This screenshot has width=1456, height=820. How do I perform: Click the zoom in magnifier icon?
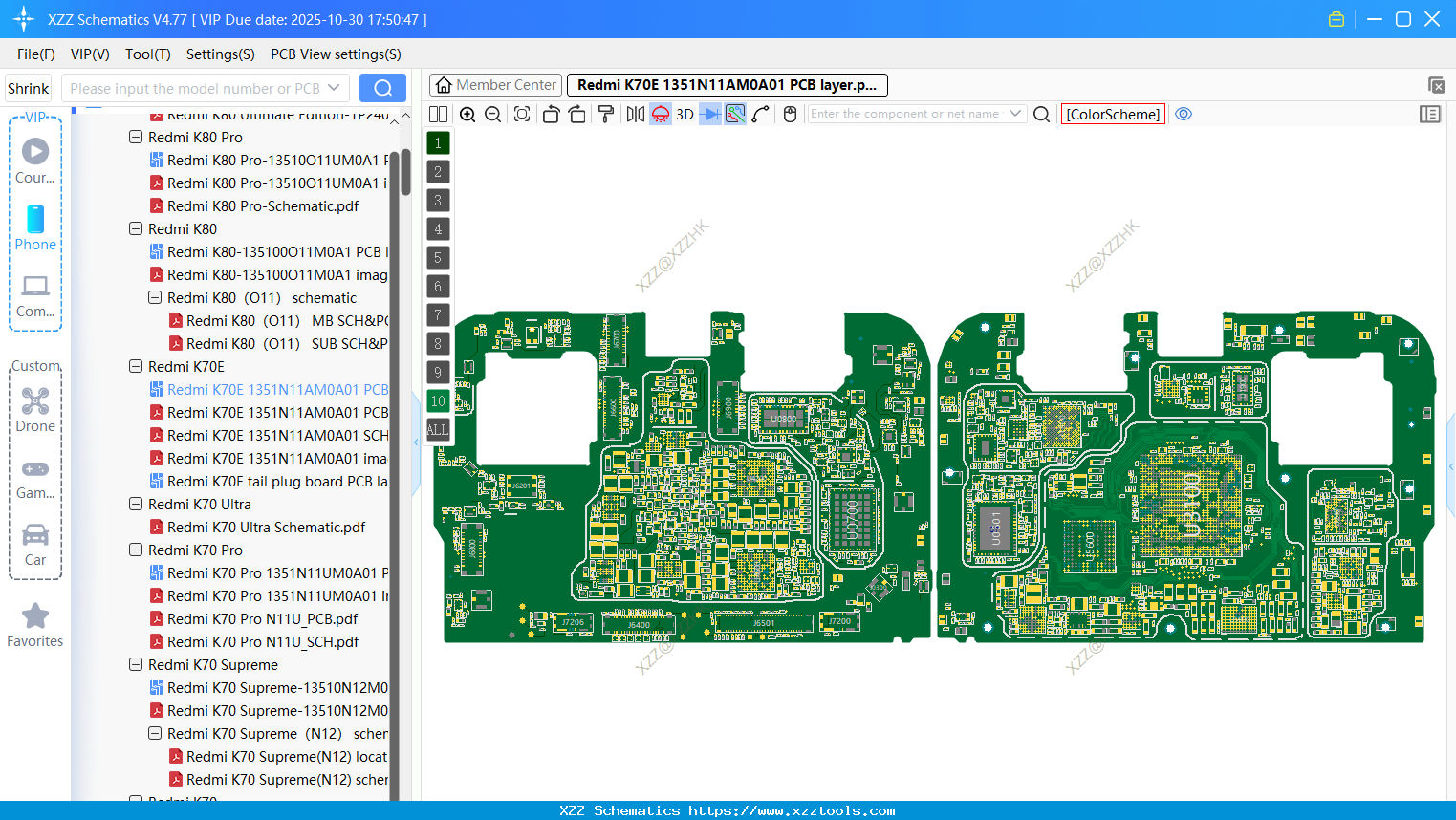(x=467, y=115)
